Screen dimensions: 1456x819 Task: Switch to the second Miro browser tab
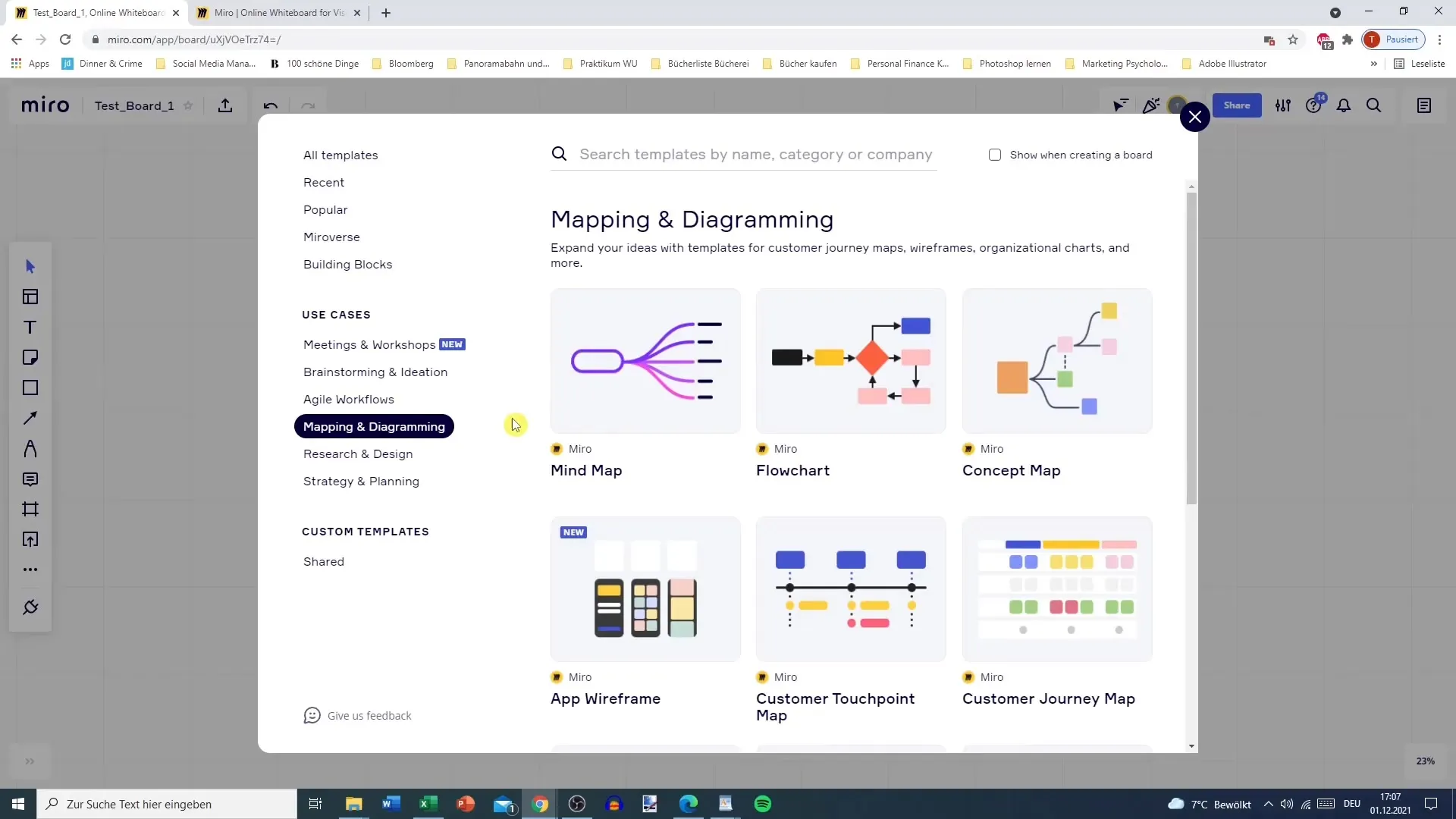pyautogui.click(x=278, y=13)
